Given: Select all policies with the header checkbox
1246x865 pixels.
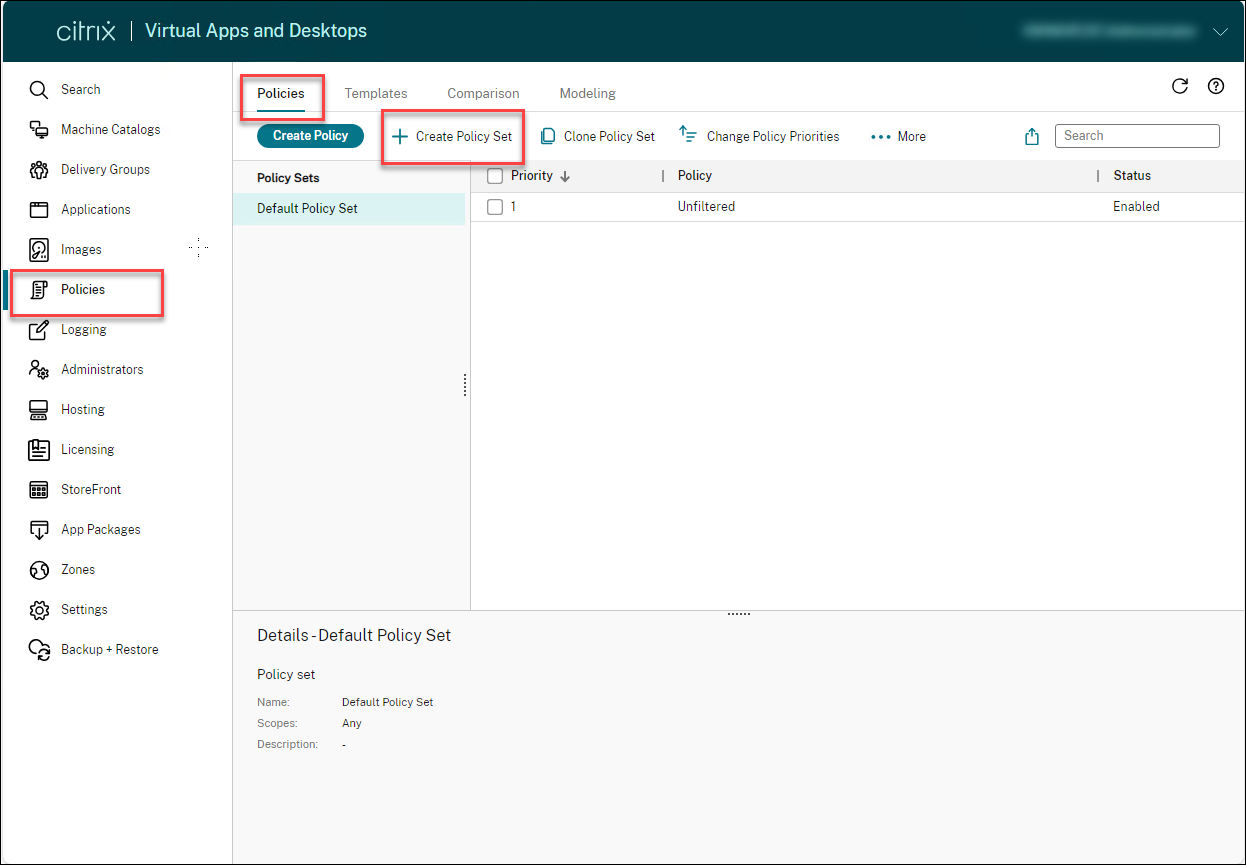Looking at the screenshot, I should pos(495,175).
